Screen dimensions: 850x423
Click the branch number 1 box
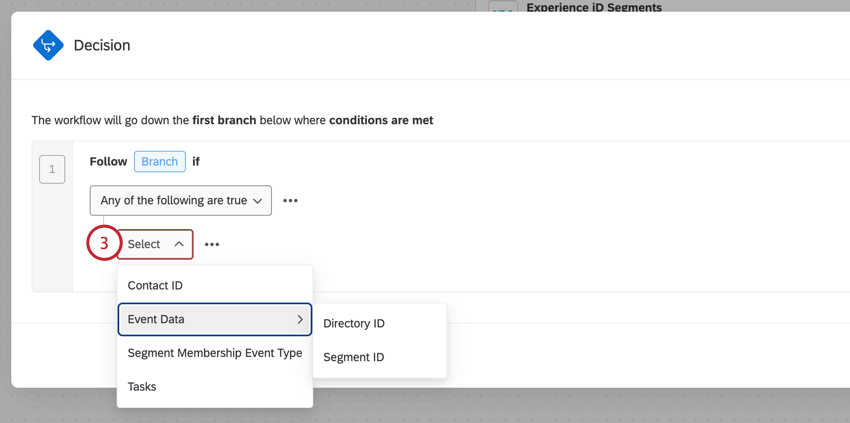point(52,169)
